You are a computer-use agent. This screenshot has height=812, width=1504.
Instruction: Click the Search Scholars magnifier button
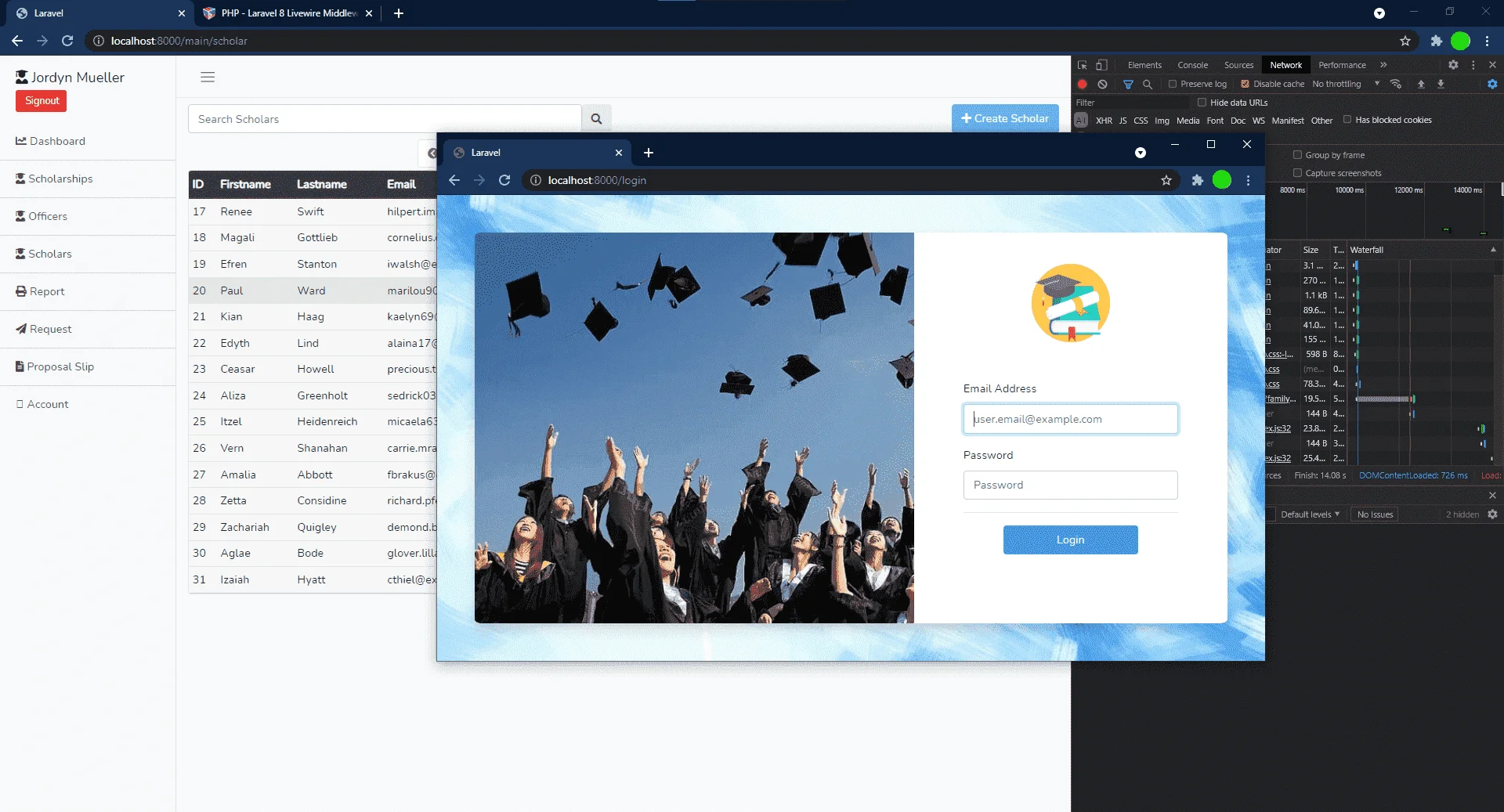pyautogui.click(x=596, y=119)
